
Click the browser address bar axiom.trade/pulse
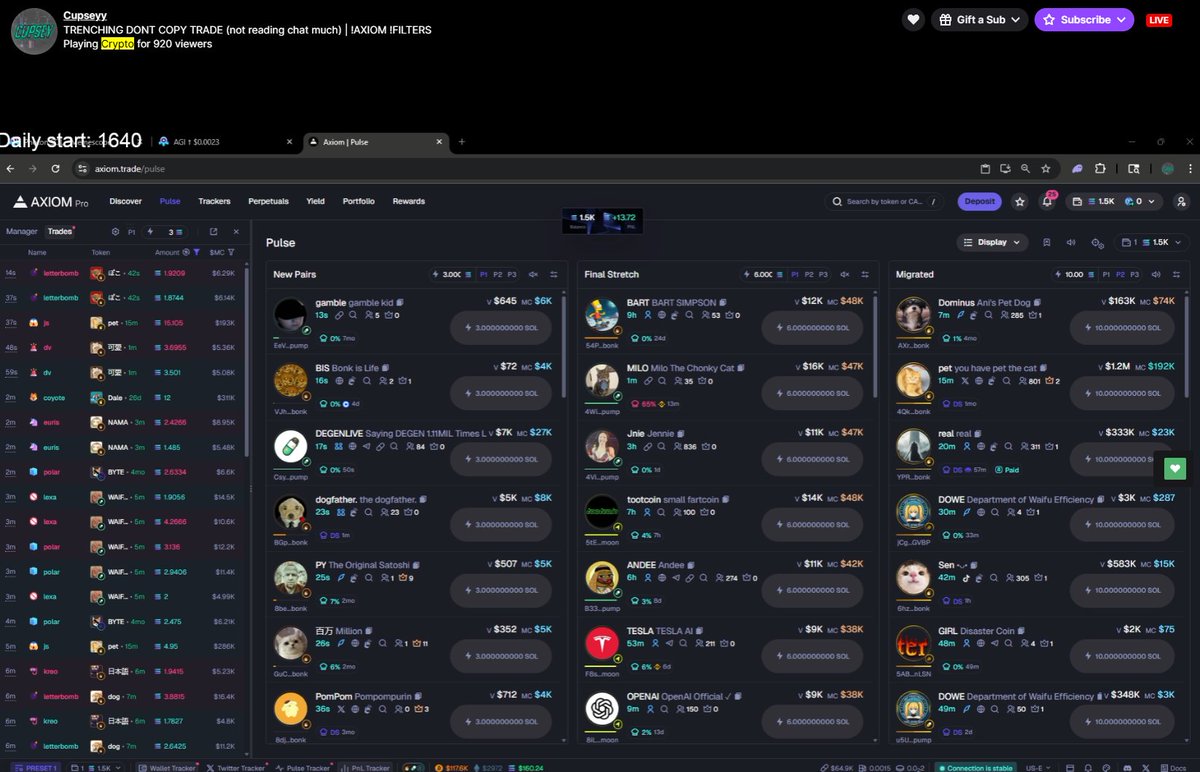[130, 169]
